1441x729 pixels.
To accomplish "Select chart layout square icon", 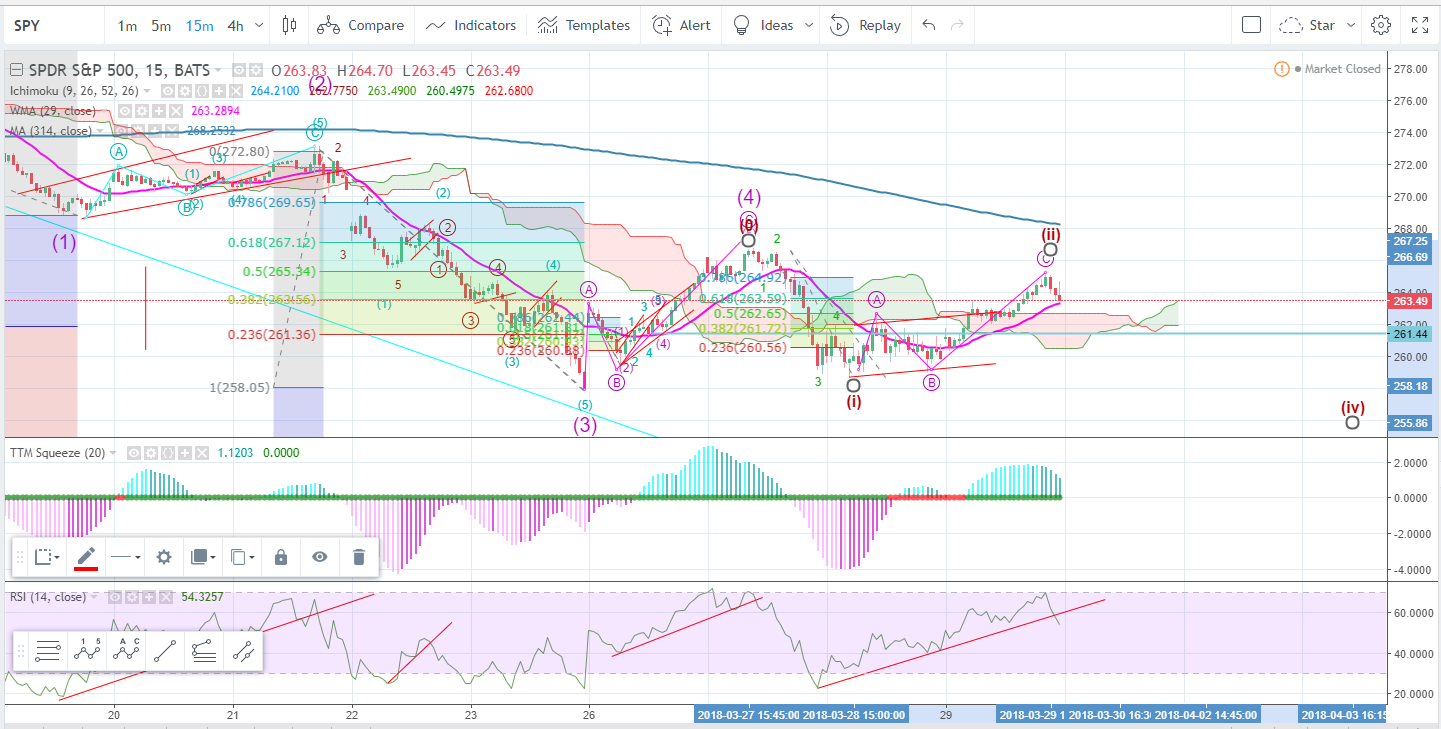I will 1251,25.
